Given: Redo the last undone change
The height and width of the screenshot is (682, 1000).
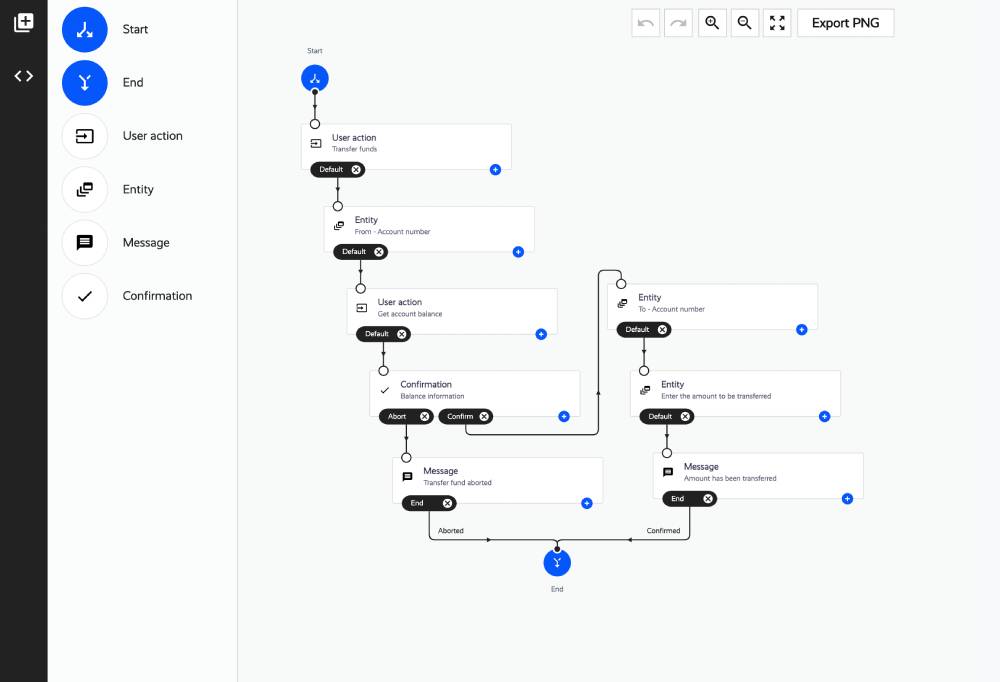Looking at the screenshot, I should point(679,22).
